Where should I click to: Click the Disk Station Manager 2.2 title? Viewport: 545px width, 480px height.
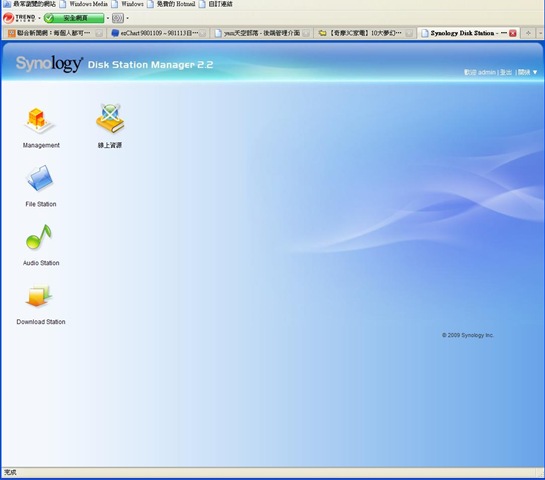click(151, 65)
